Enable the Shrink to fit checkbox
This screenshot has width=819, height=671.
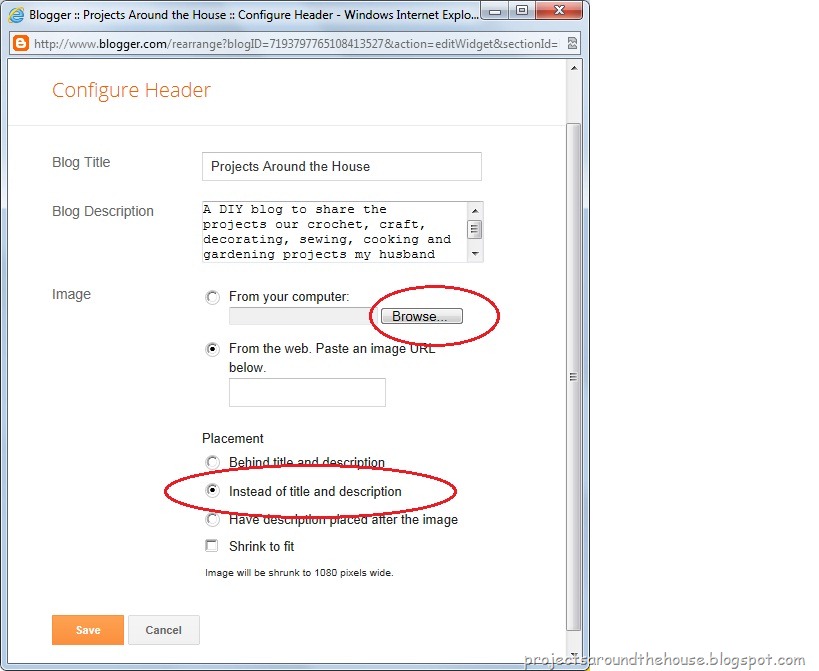click(x=212, y=546)
